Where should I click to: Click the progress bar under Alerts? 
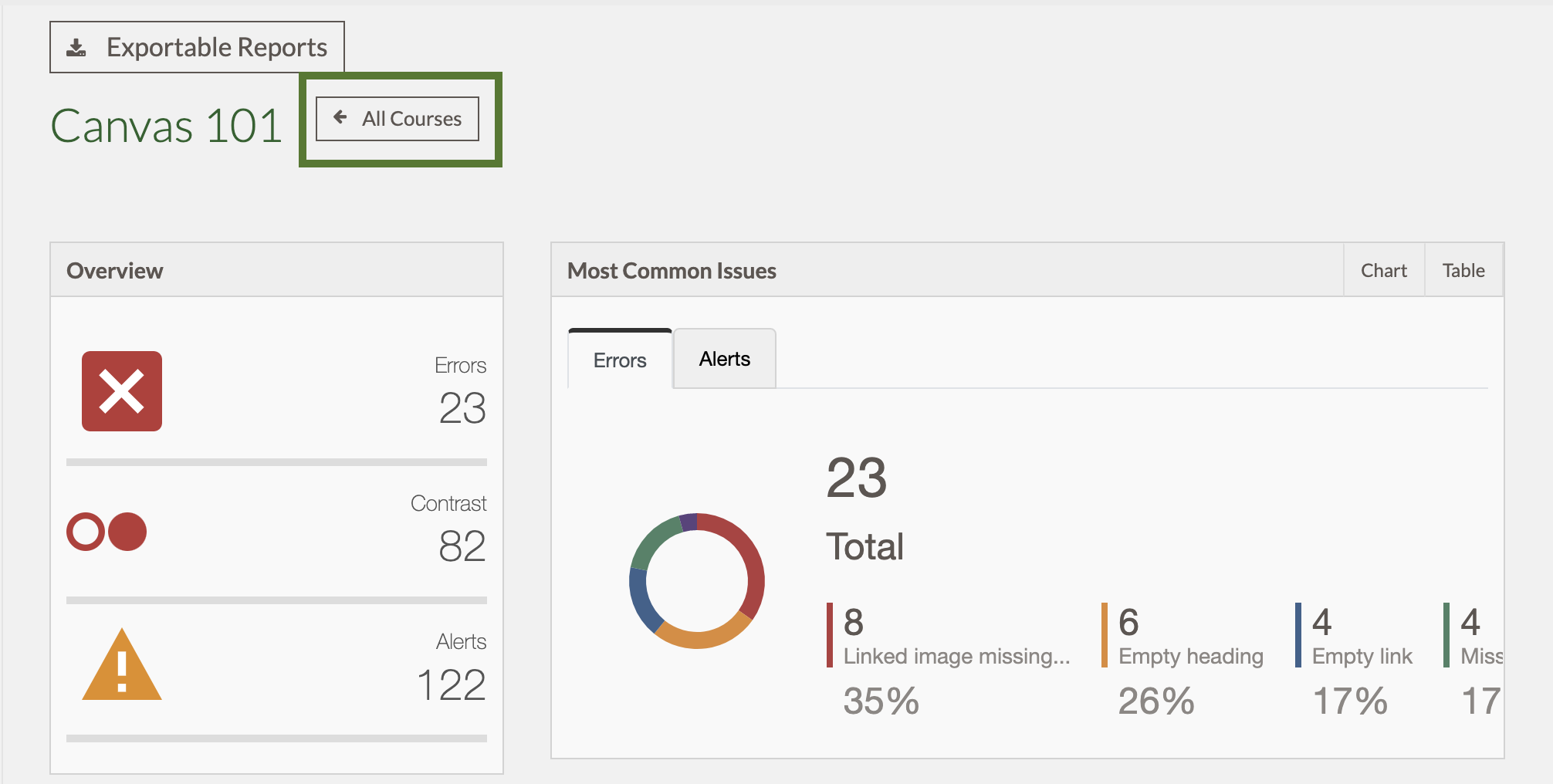tap(276, 738)
